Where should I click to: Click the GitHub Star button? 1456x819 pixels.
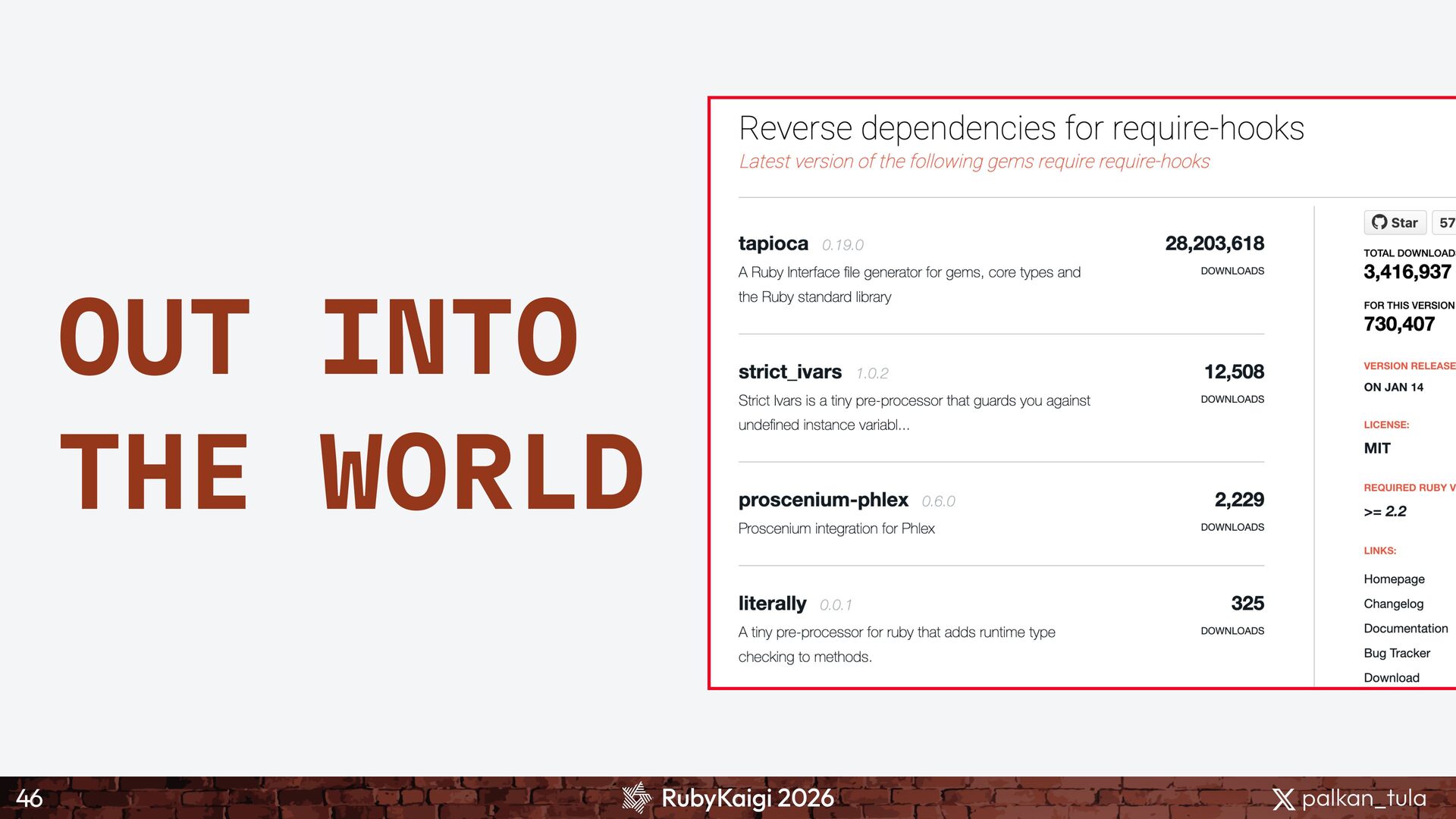(x=1395, y=222)
